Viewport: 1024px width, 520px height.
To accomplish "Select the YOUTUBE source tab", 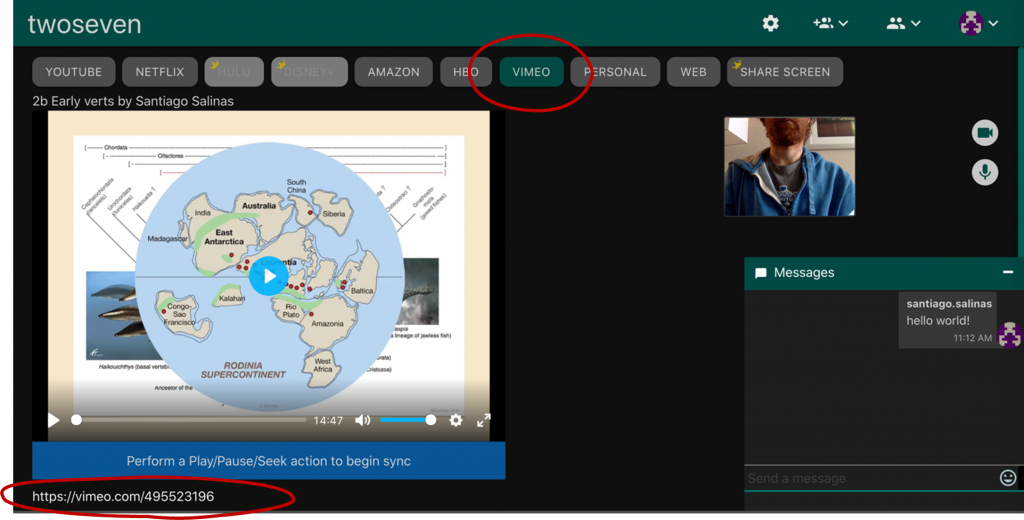I will click(74, 72).
